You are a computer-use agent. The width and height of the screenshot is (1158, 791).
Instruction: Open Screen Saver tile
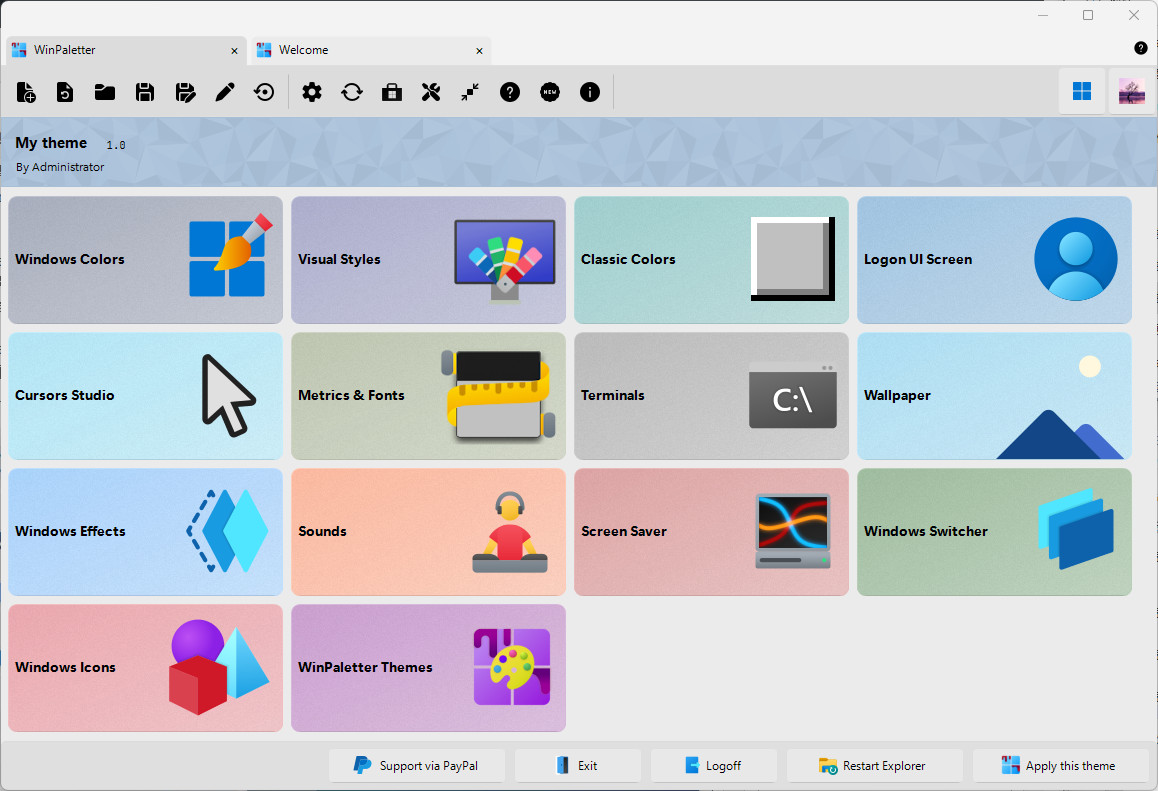click(x=711, y=532)
